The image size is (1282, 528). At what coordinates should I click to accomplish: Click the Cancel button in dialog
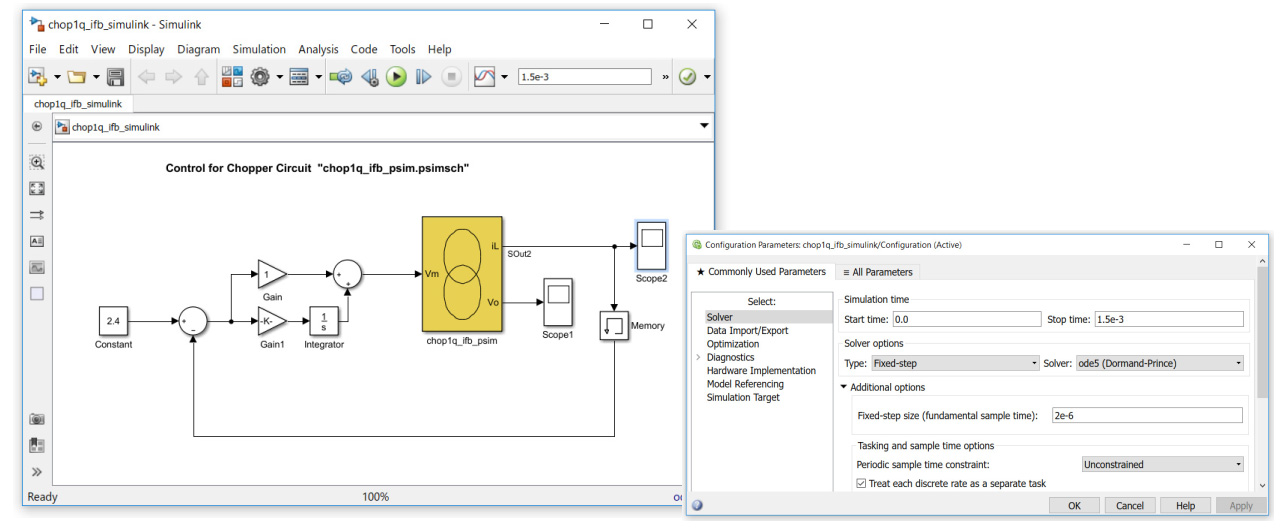pos(1130,506)
